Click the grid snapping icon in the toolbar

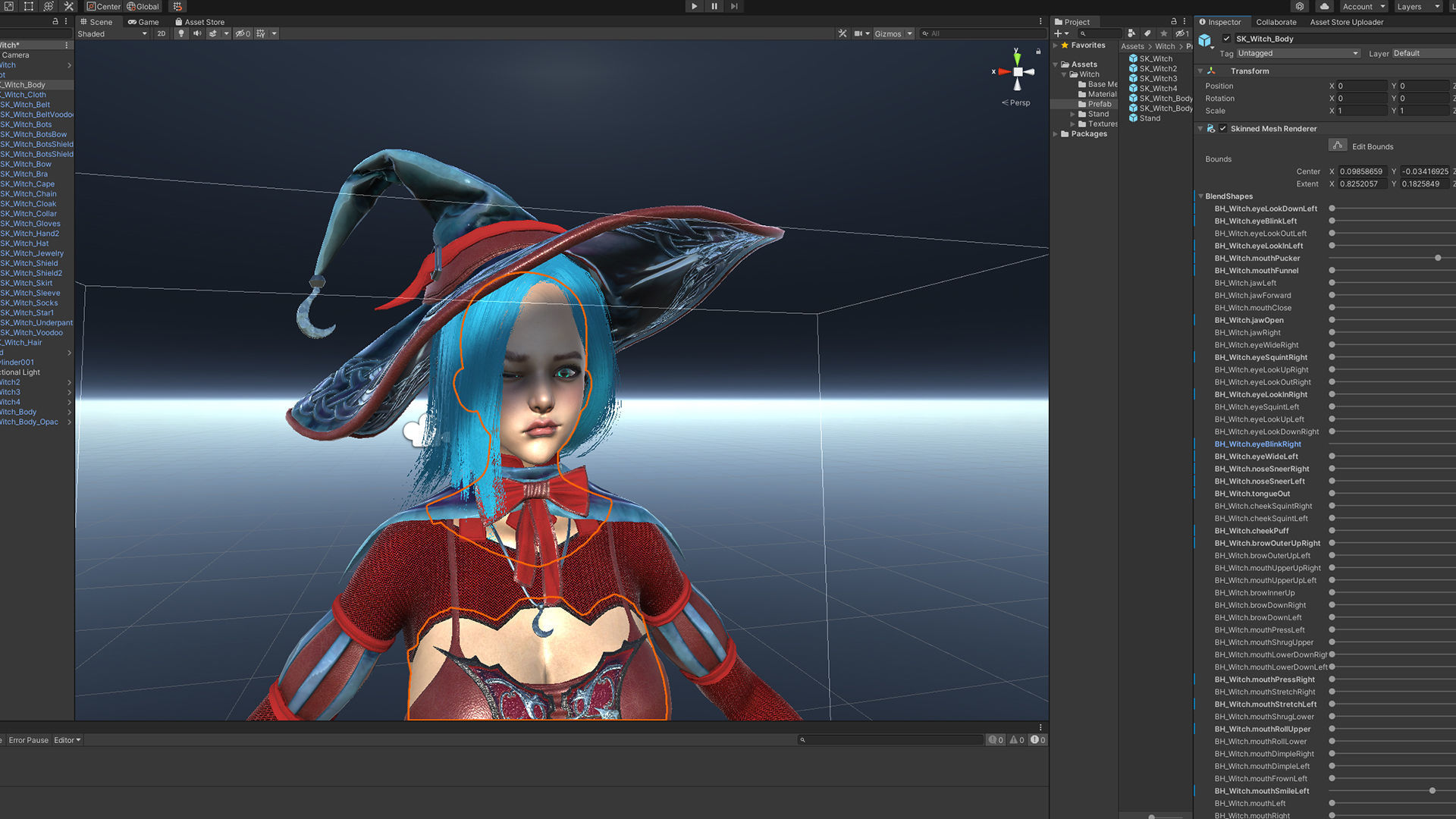pyautogui.click(x=177, y=6)
